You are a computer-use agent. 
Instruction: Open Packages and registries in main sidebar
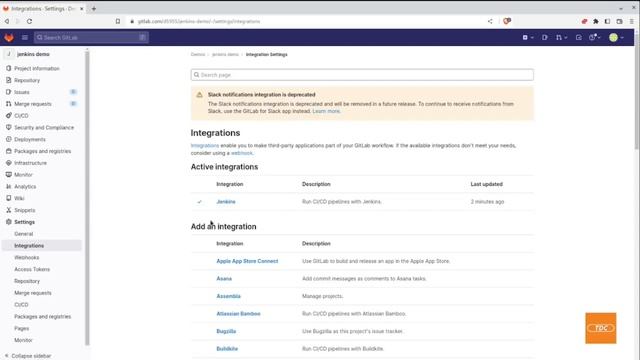click(x=42, y=151)
